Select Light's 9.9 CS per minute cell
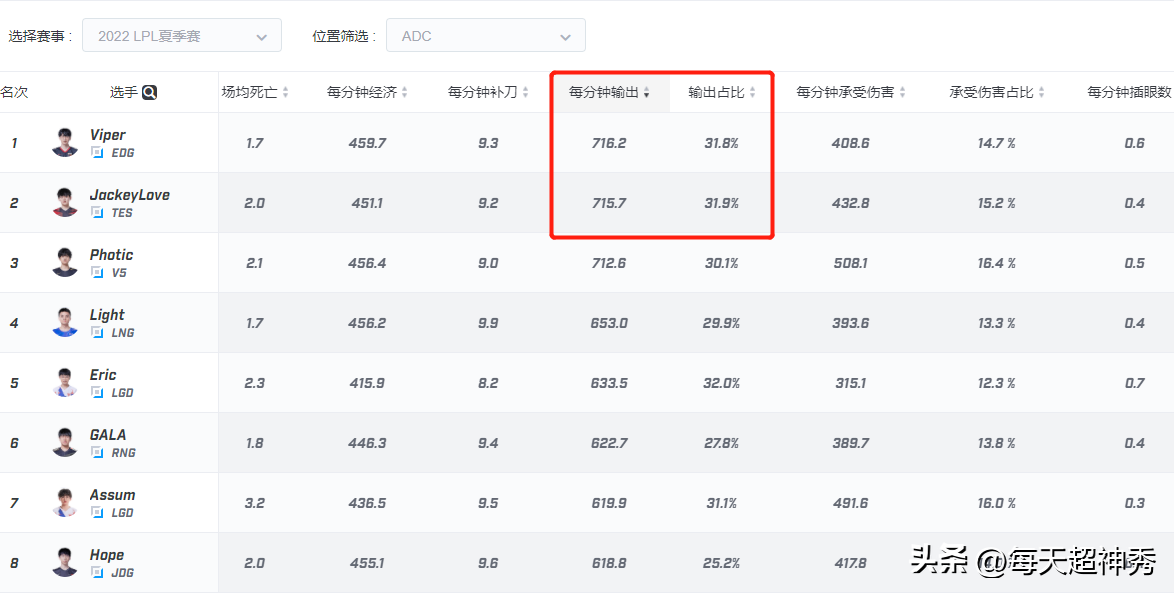The width and height of the screenshot is (1174, 593). point(488,323)
